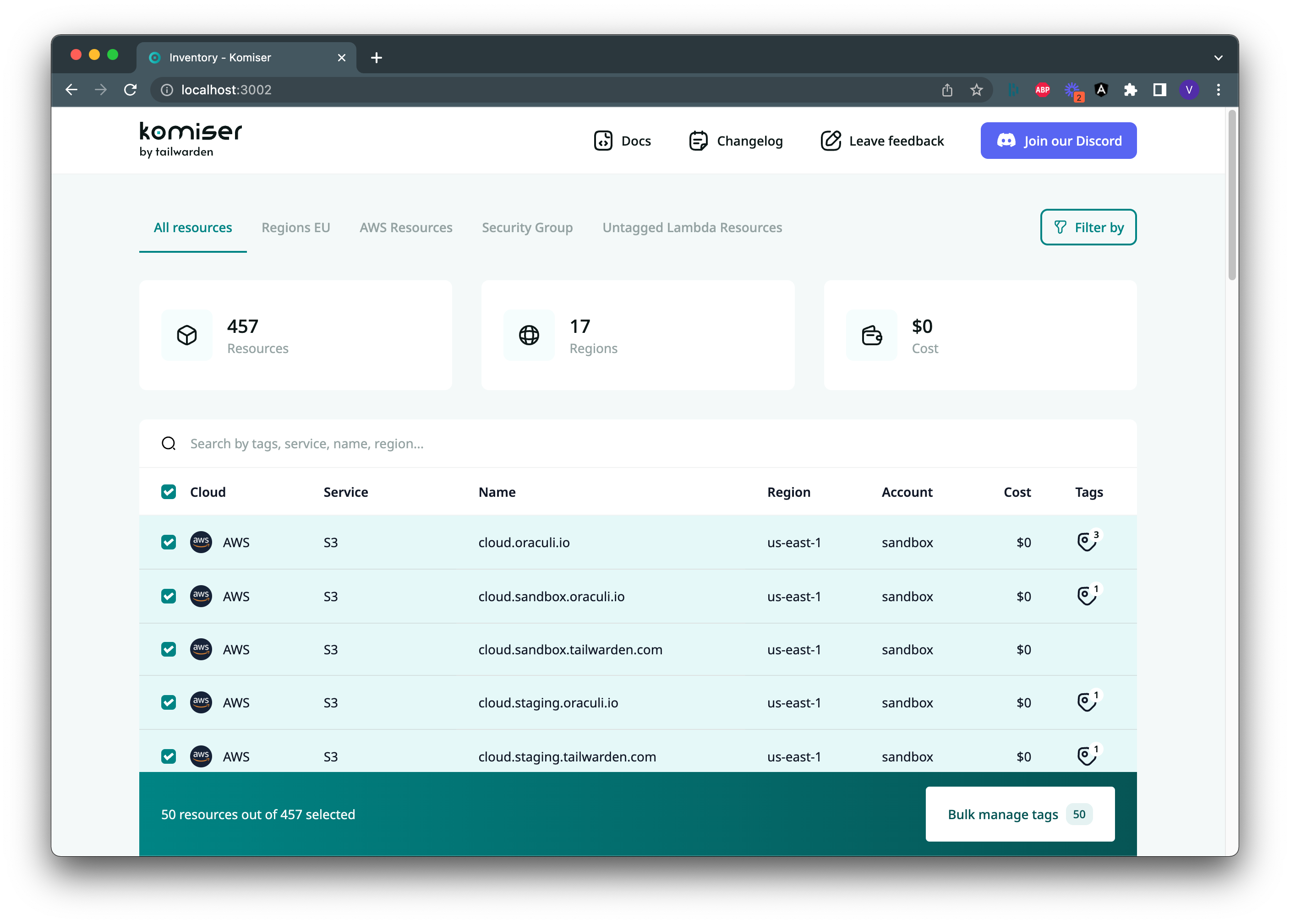The image size is (1290, 924).
Task: Toggle the select-all checkbox in header
Action: (x=169, y=492)
